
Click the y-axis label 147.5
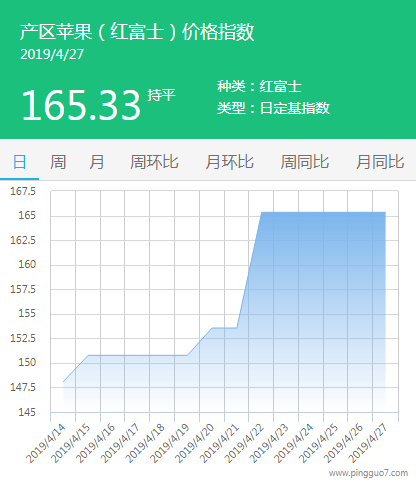point(23,387)
